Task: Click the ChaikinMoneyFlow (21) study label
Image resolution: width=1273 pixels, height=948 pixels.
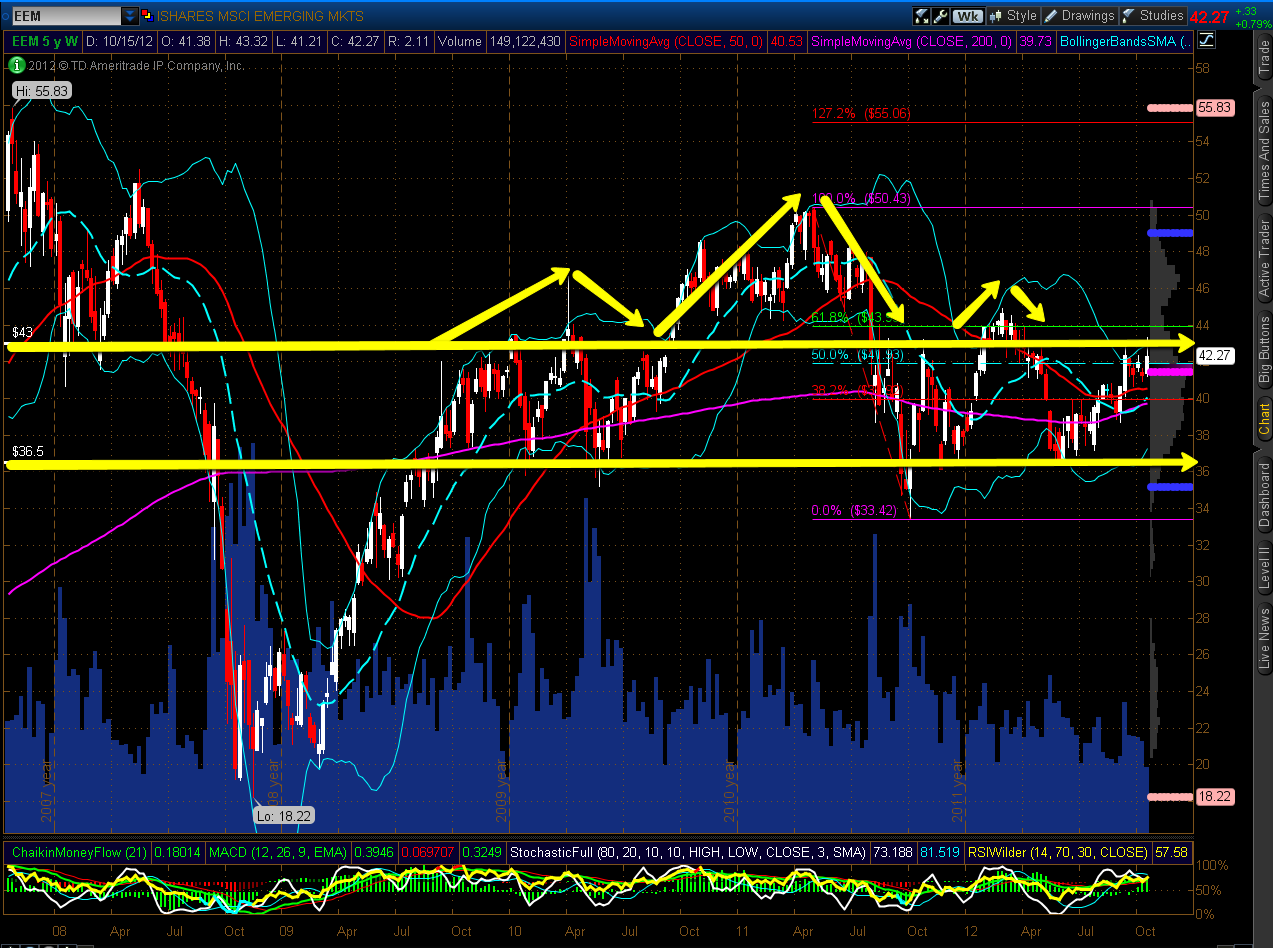Action: [78, 852]
